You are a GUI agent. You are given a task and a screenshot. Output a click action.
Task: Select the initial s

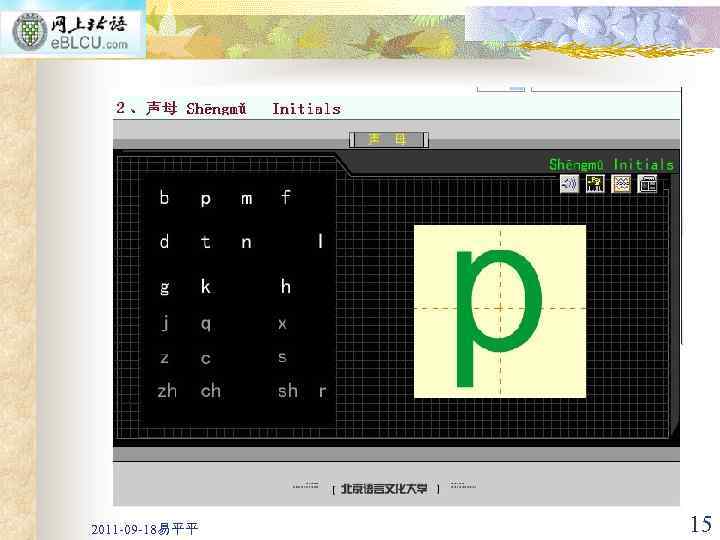point(282,357)
